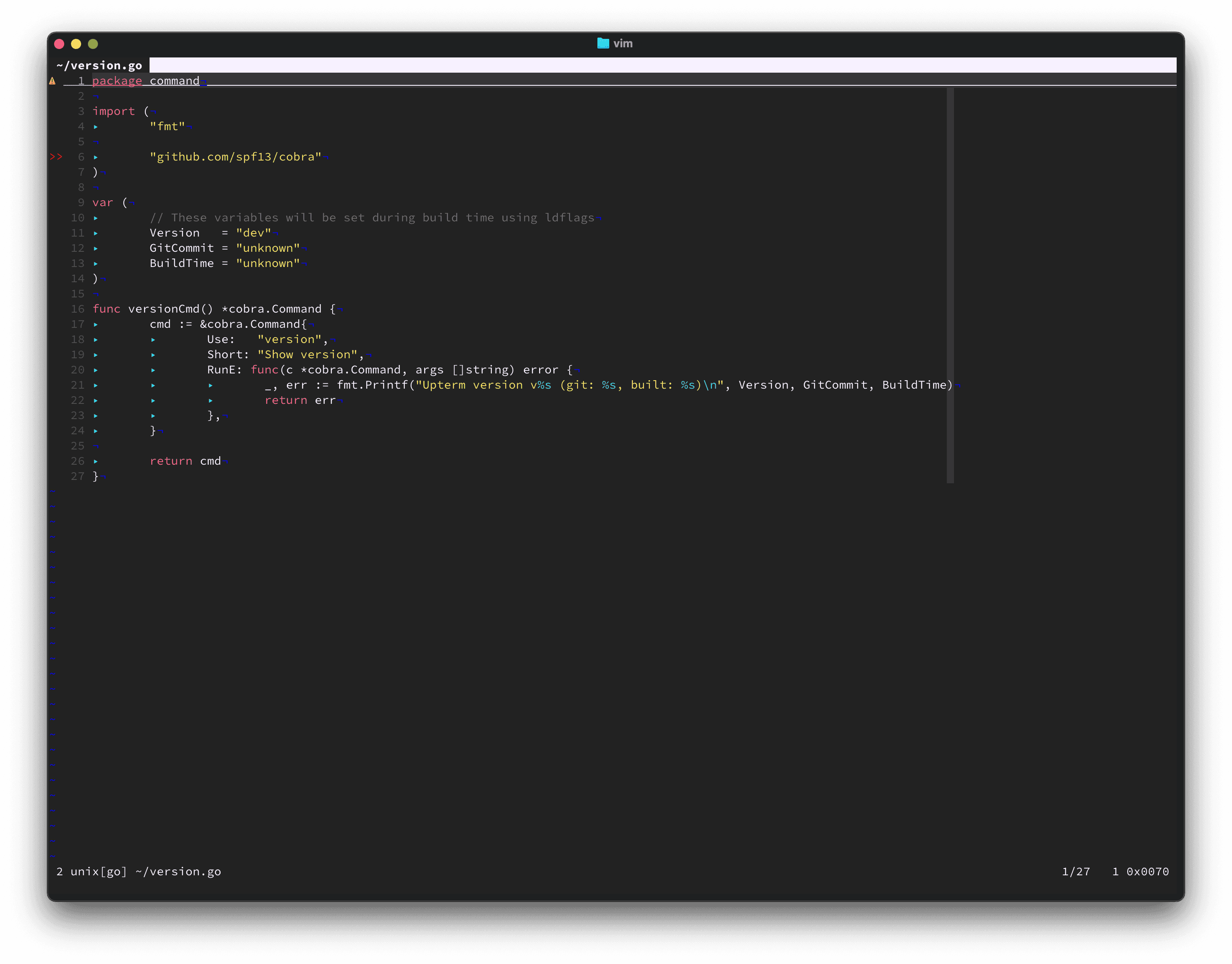This screenshot has width=1232, height=964.
Task: Click the GitCommit variable name
Action: tap(182, 248)
